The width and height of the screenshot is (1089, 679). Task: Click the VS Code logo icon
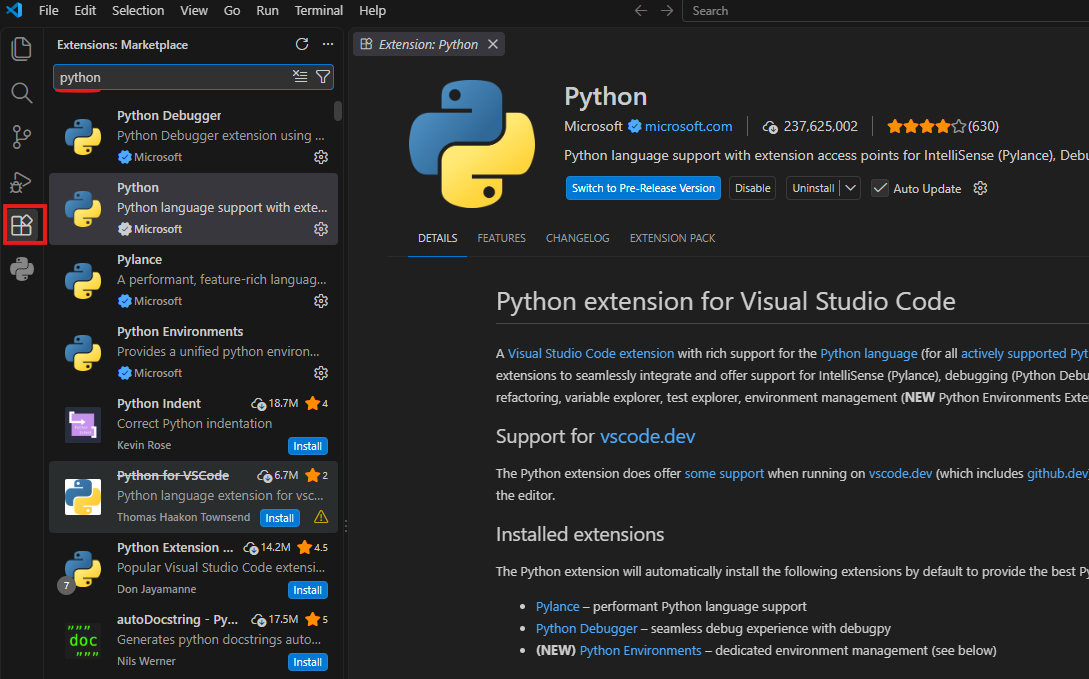14,10
